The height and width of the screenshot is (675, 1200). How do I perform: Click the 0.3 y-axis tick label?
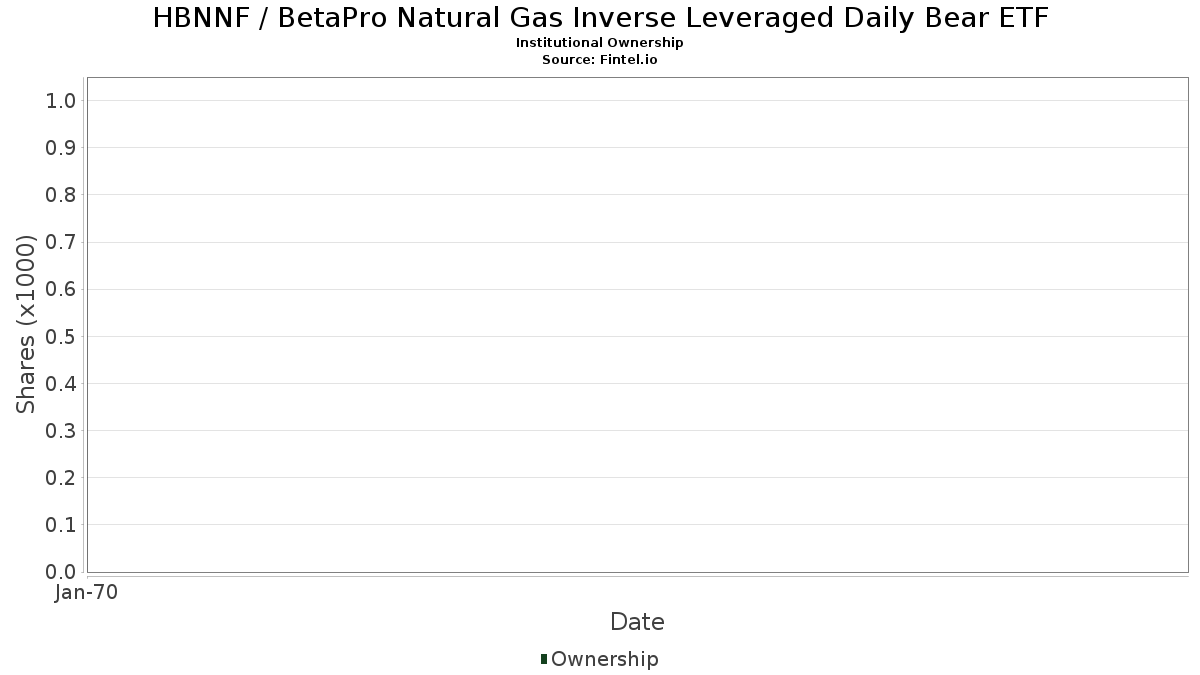point(61,431)
